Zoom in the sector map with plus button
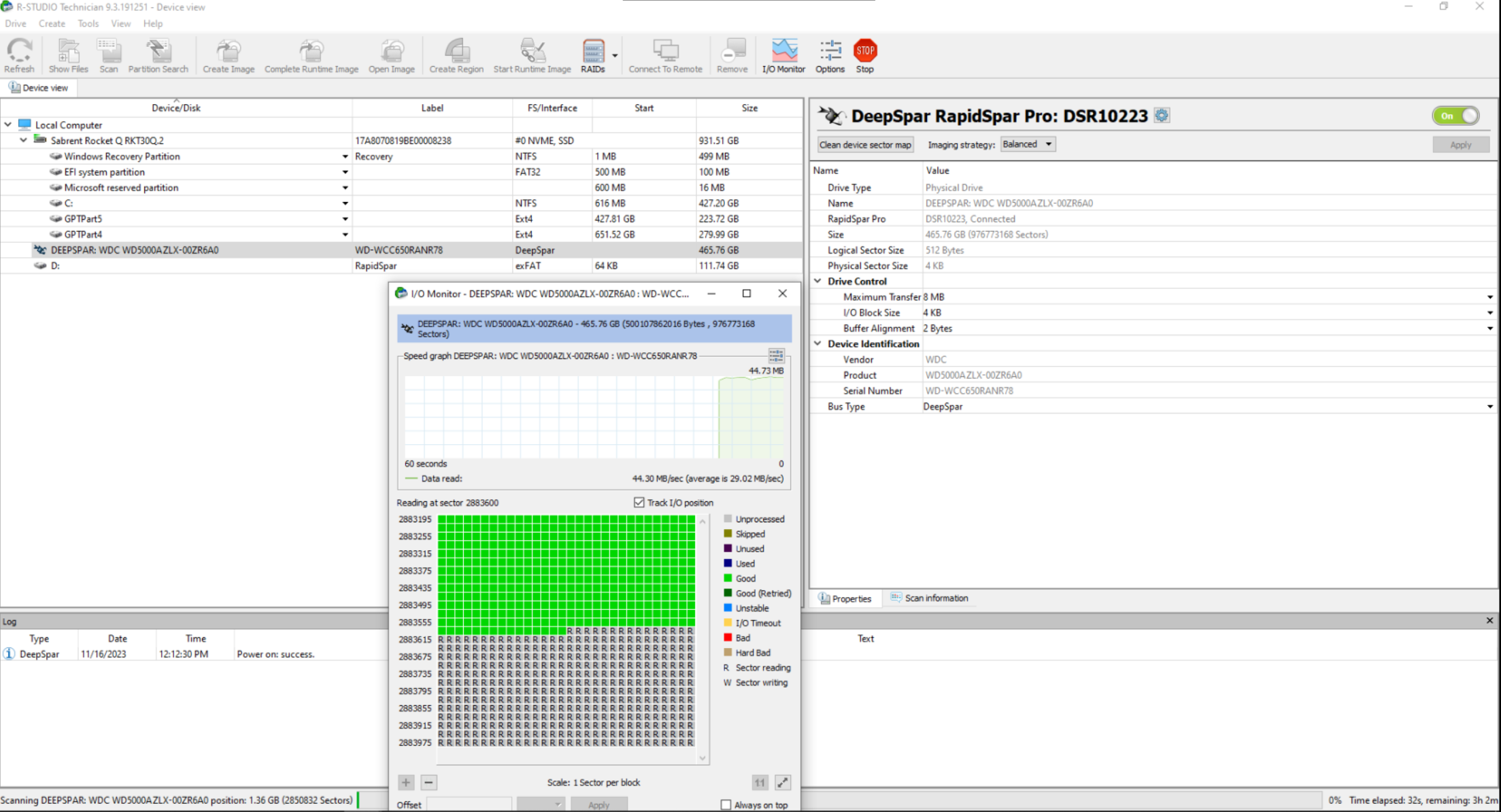 coord(406,782)
